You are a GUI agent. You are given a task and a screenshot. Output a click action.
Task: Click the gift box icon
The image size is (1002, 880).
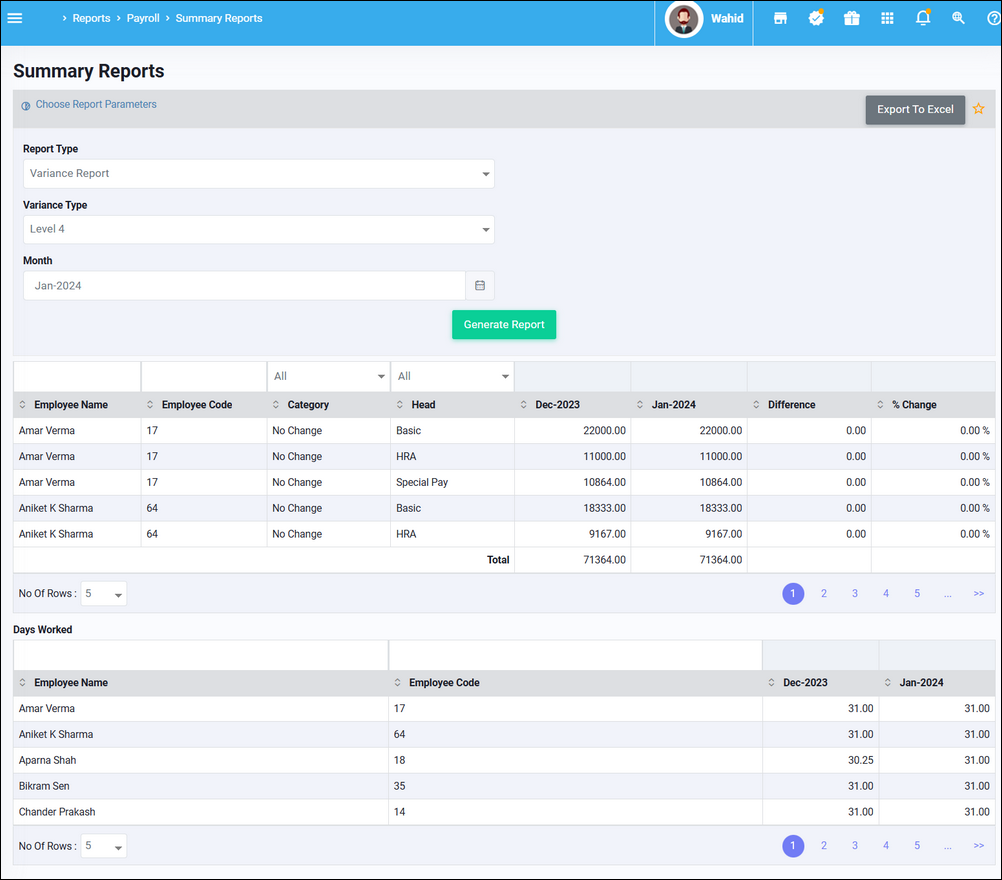pos(851,18)
